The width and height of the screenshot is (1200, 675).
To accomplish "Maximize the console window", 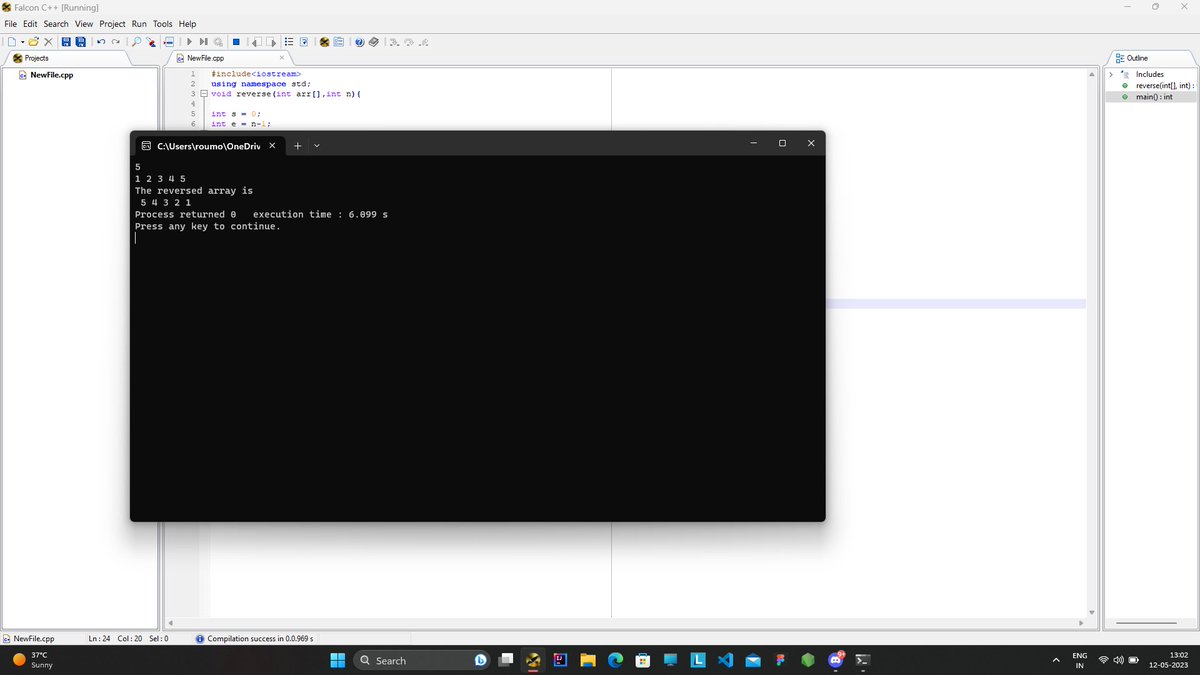I will pos(782,143).
